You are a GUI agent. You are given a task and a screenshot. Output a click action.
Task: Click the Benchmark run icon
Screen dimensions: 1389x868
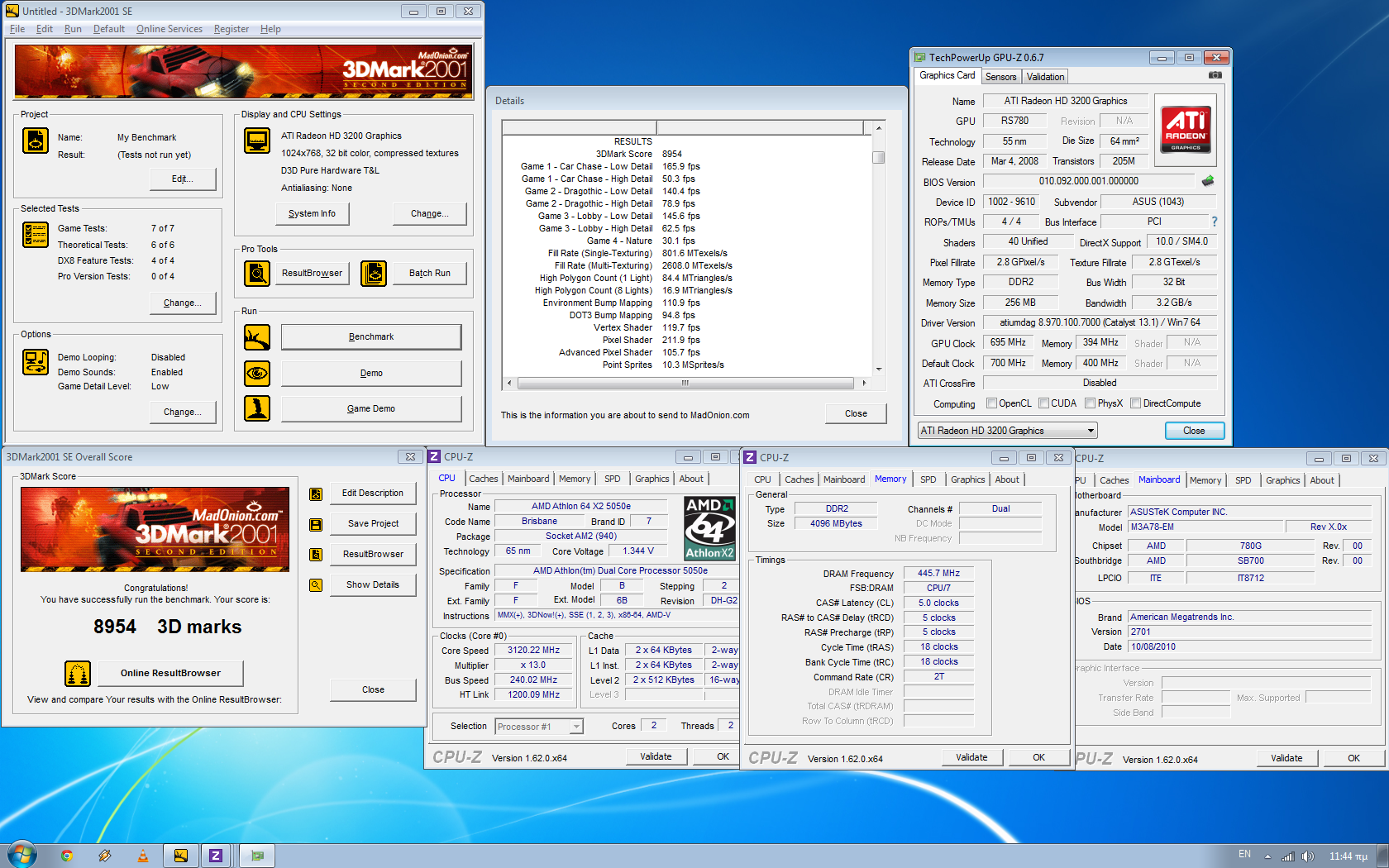pos(257,337)
